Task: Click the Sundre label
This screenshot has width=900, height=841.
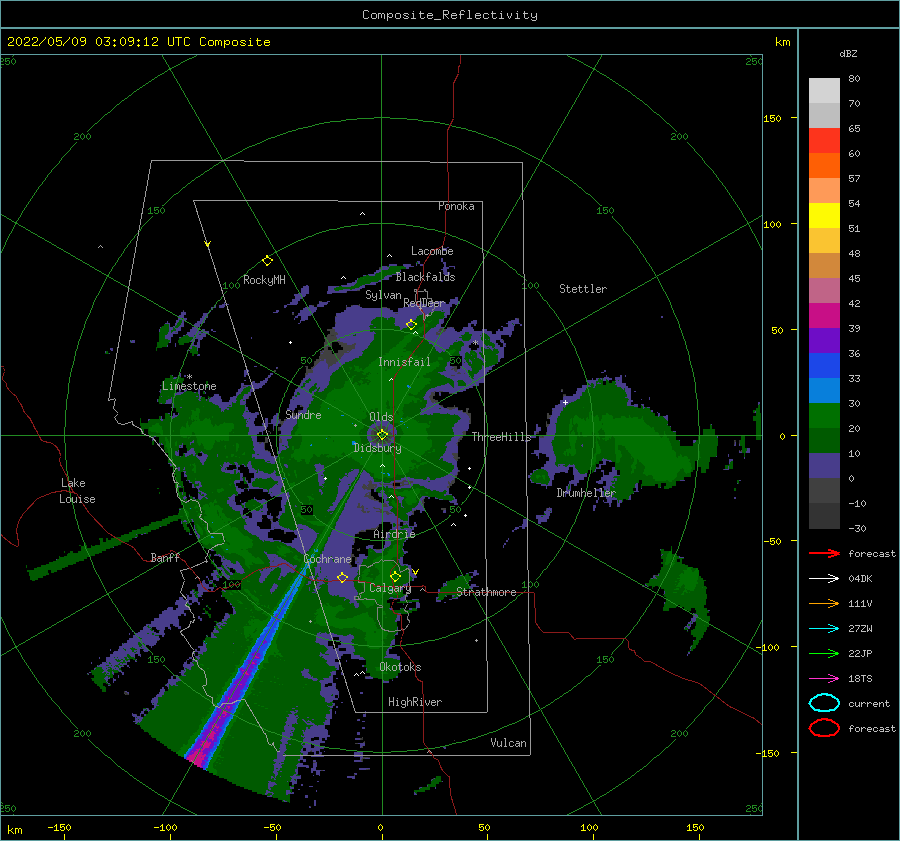Action: pyautogui.click(x=303, y=415)
